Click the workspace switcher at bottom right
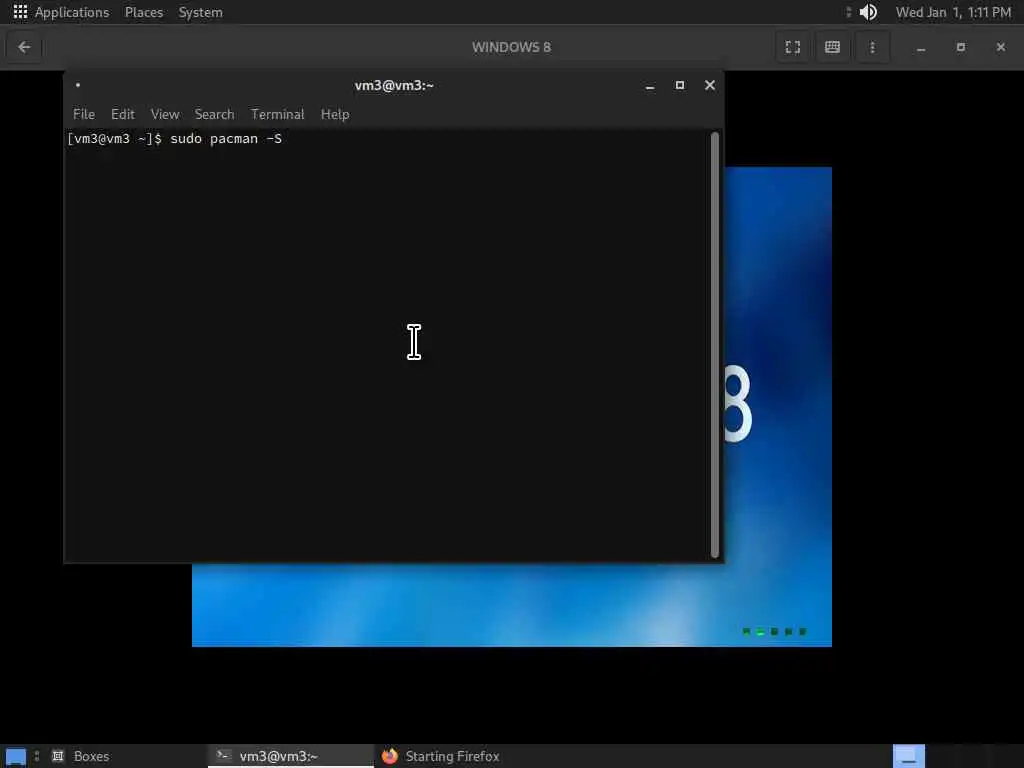 click(908, 756)
